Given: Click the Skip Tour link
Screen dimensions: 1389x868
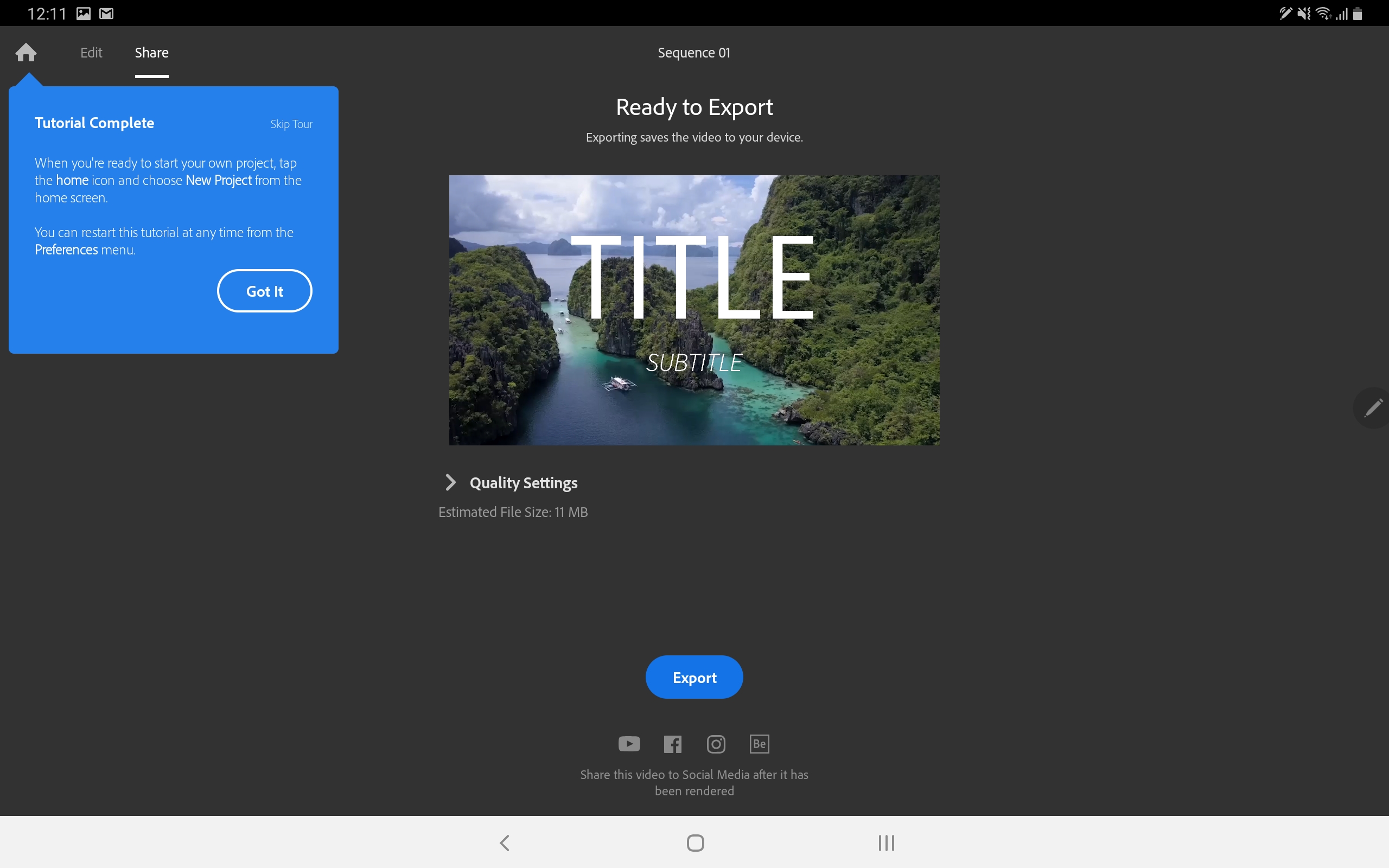Looking at the screenshot, I should [x=291, y=124].
